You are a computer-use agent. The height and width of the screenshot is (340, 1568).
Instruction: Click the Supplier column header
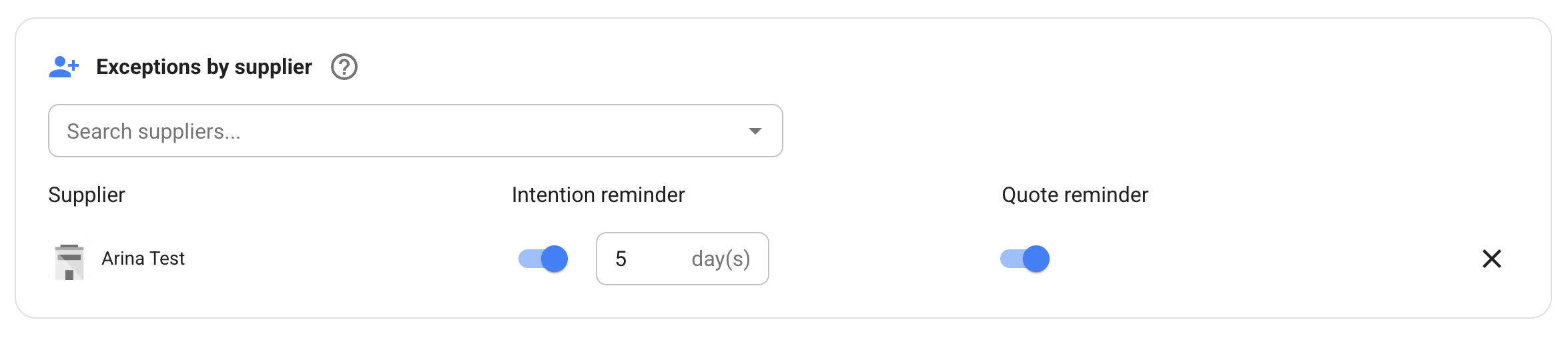click(x=87, y=195)
